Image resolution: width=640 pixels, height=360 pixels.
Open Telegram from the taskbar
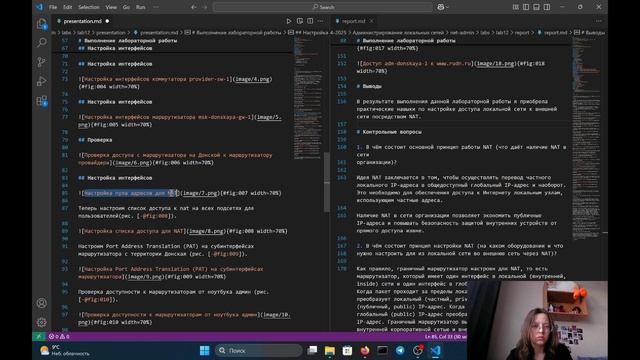[400, 350]
